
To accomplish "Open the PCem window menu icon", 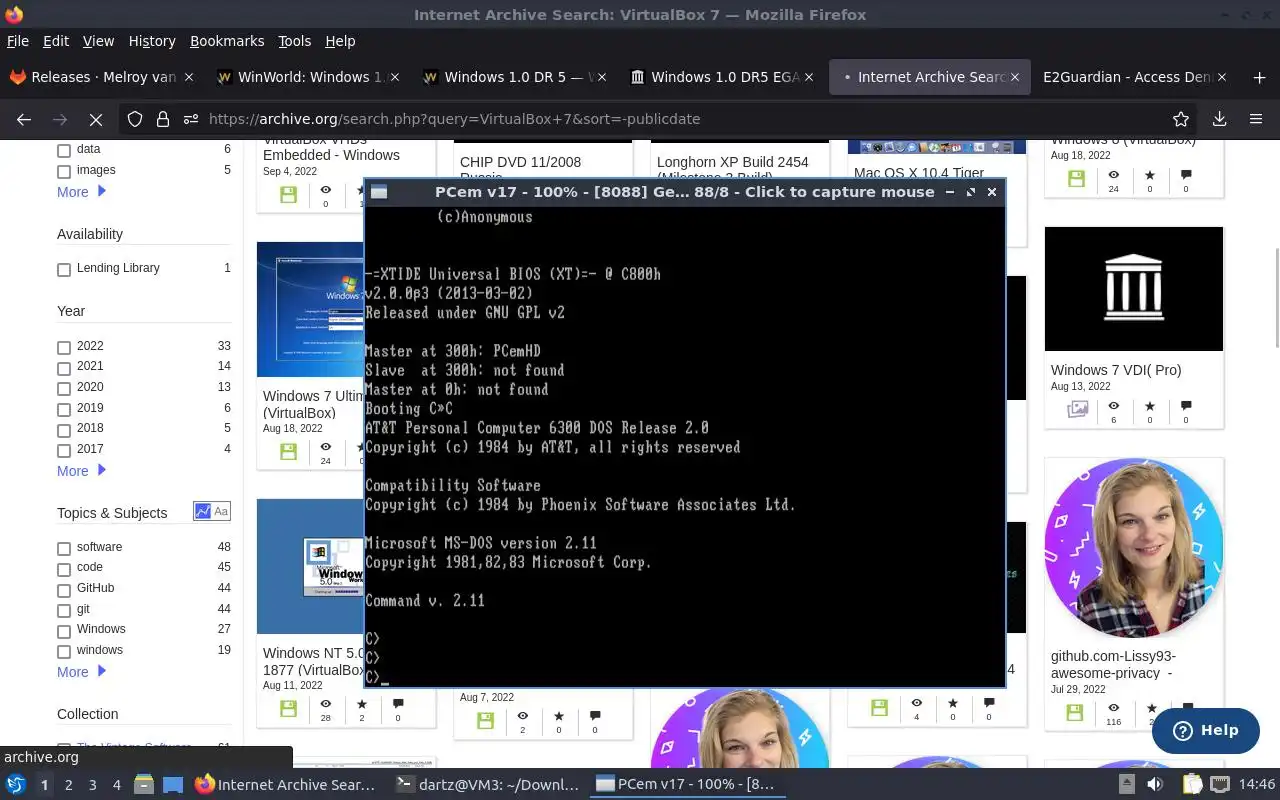I will pos(379,192).
